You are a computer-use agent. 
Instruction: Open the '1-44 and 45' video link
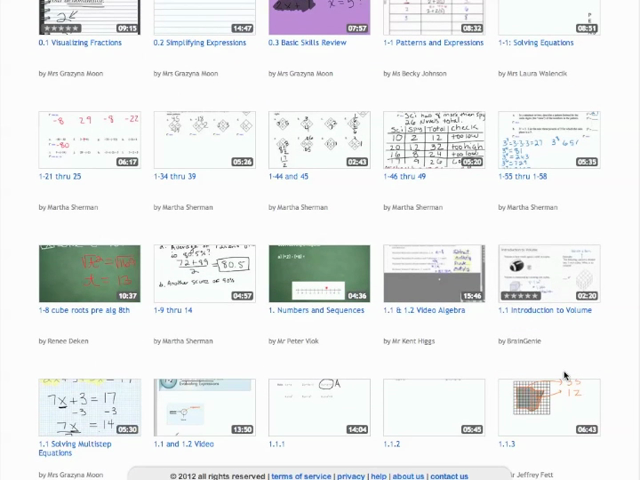point(288,177)
